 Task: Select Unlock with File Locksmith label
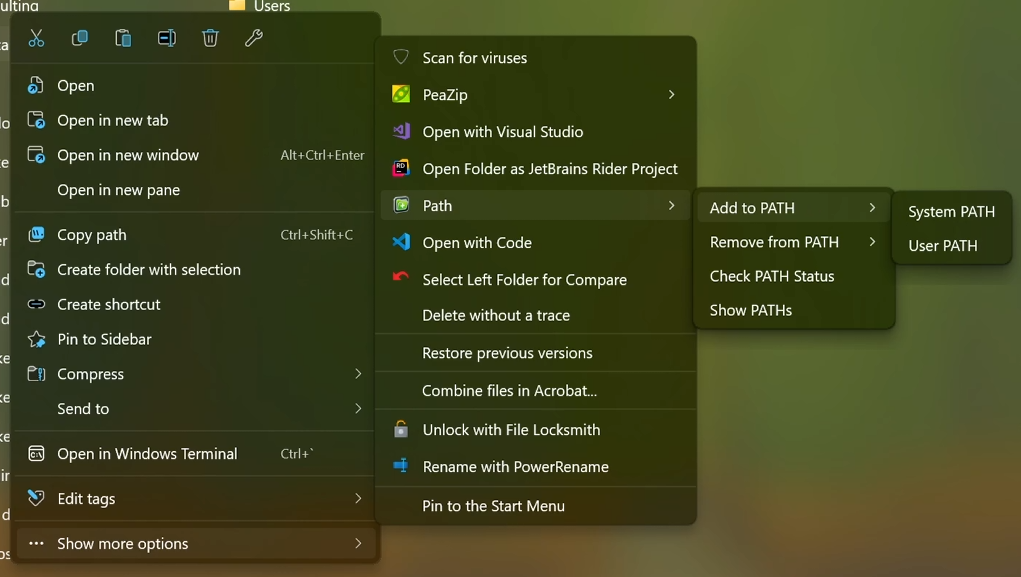click(511, 430)
